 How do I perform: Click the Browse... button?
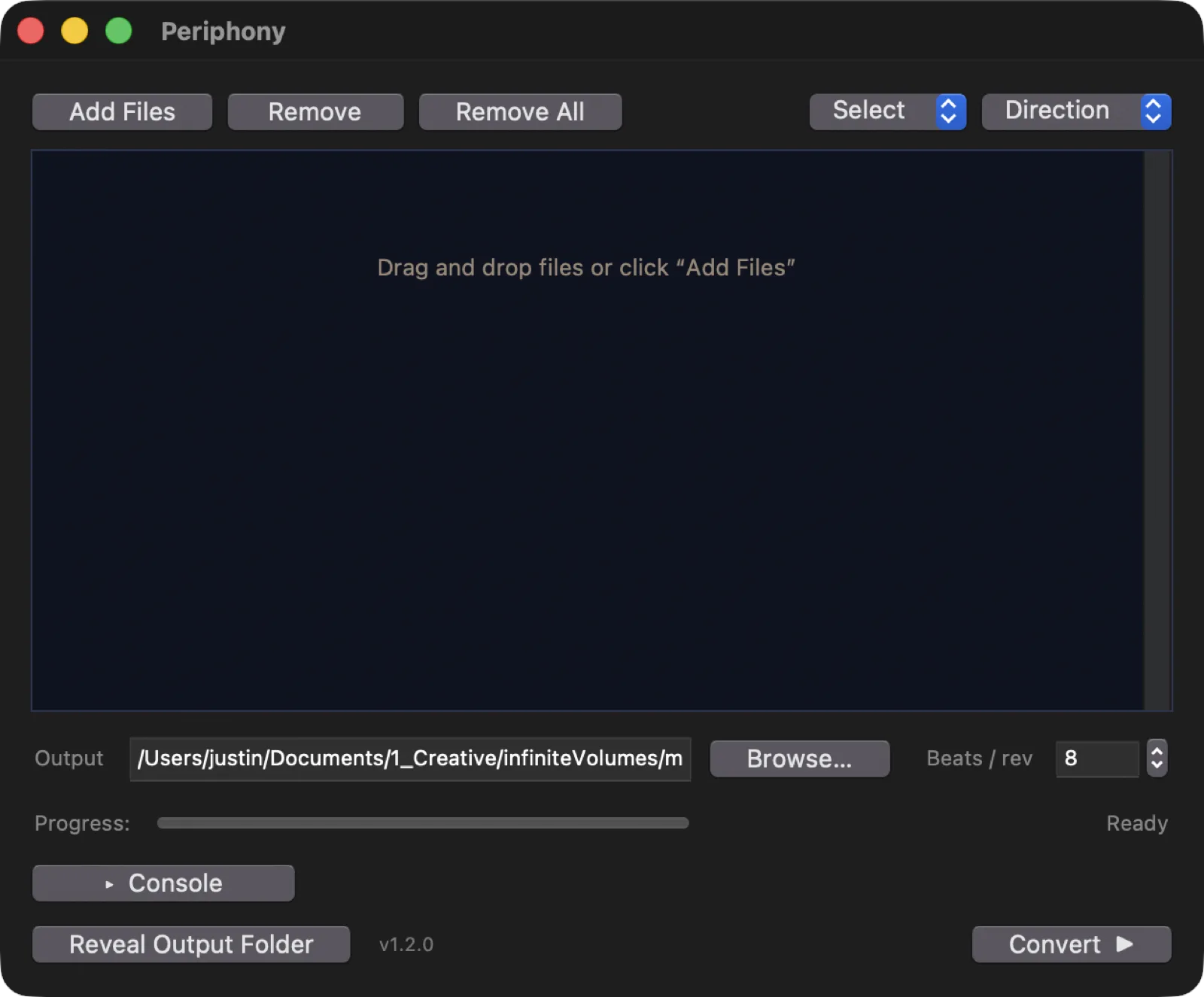click(x=800, y=758)
